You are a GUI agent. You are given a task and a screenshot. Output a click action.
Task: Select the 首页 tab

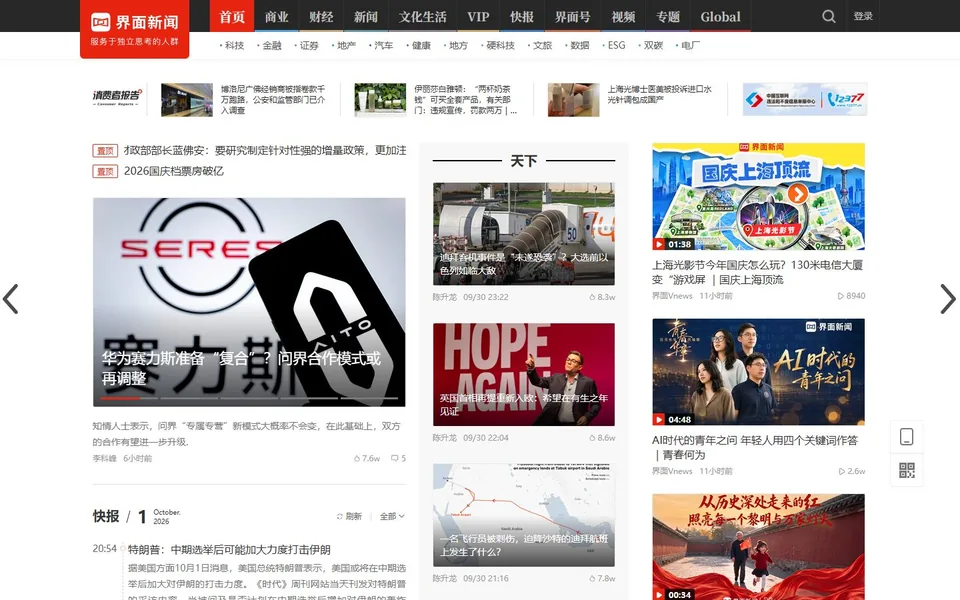[x=232, y=17]
